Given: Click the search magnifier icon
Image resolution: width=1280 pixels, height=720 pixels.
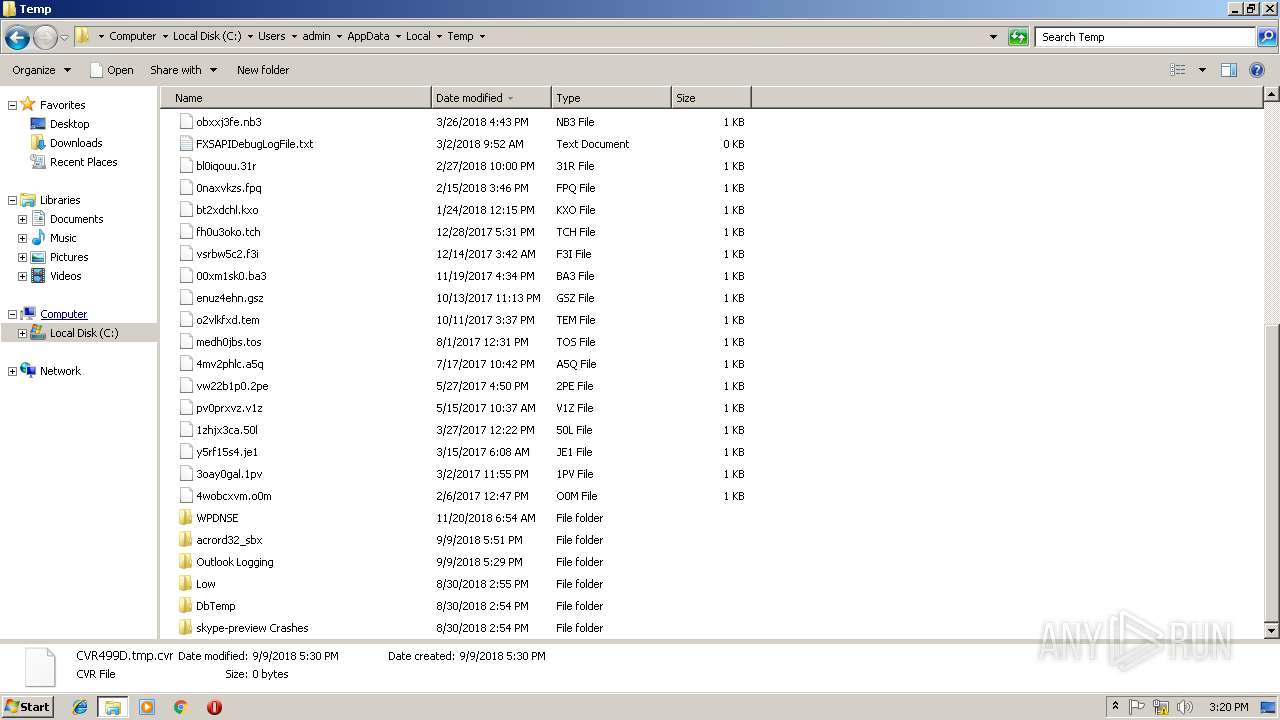Looking at the screenshot, I should [1266, 37].
